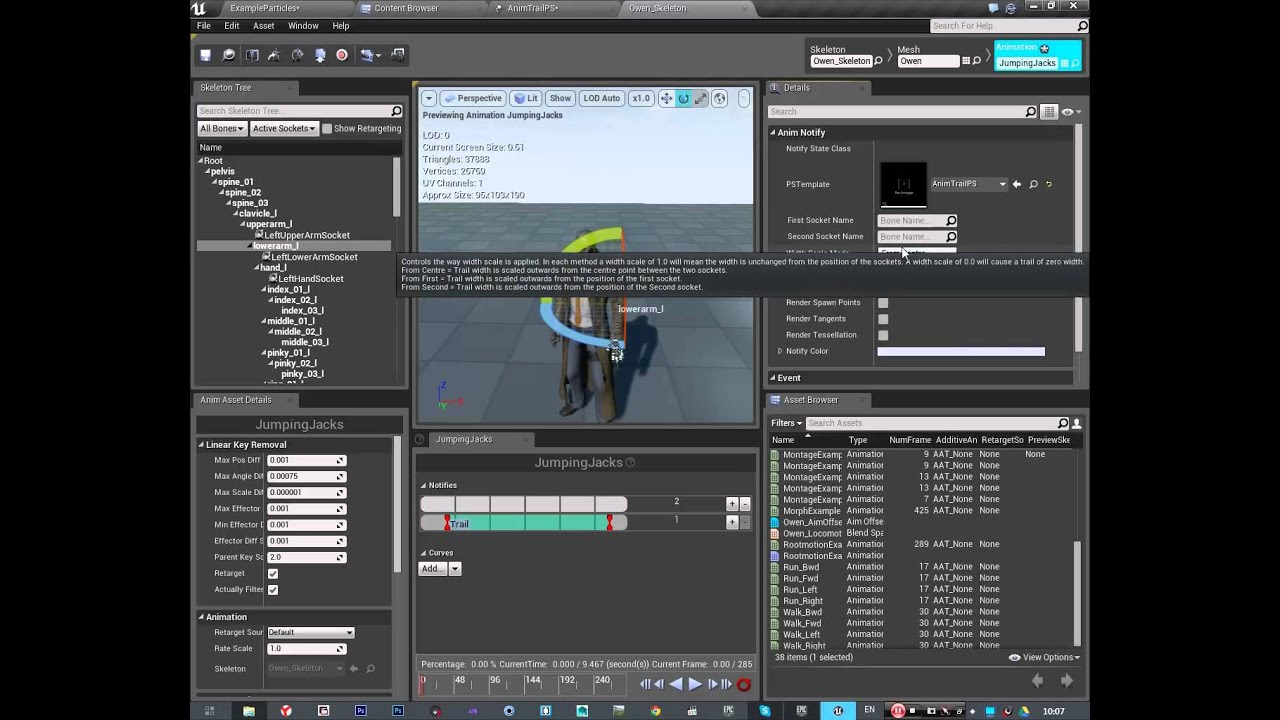1280x720 pixels.
Task: Click the search icon in First Socket Name
Action: click(951, 220)
